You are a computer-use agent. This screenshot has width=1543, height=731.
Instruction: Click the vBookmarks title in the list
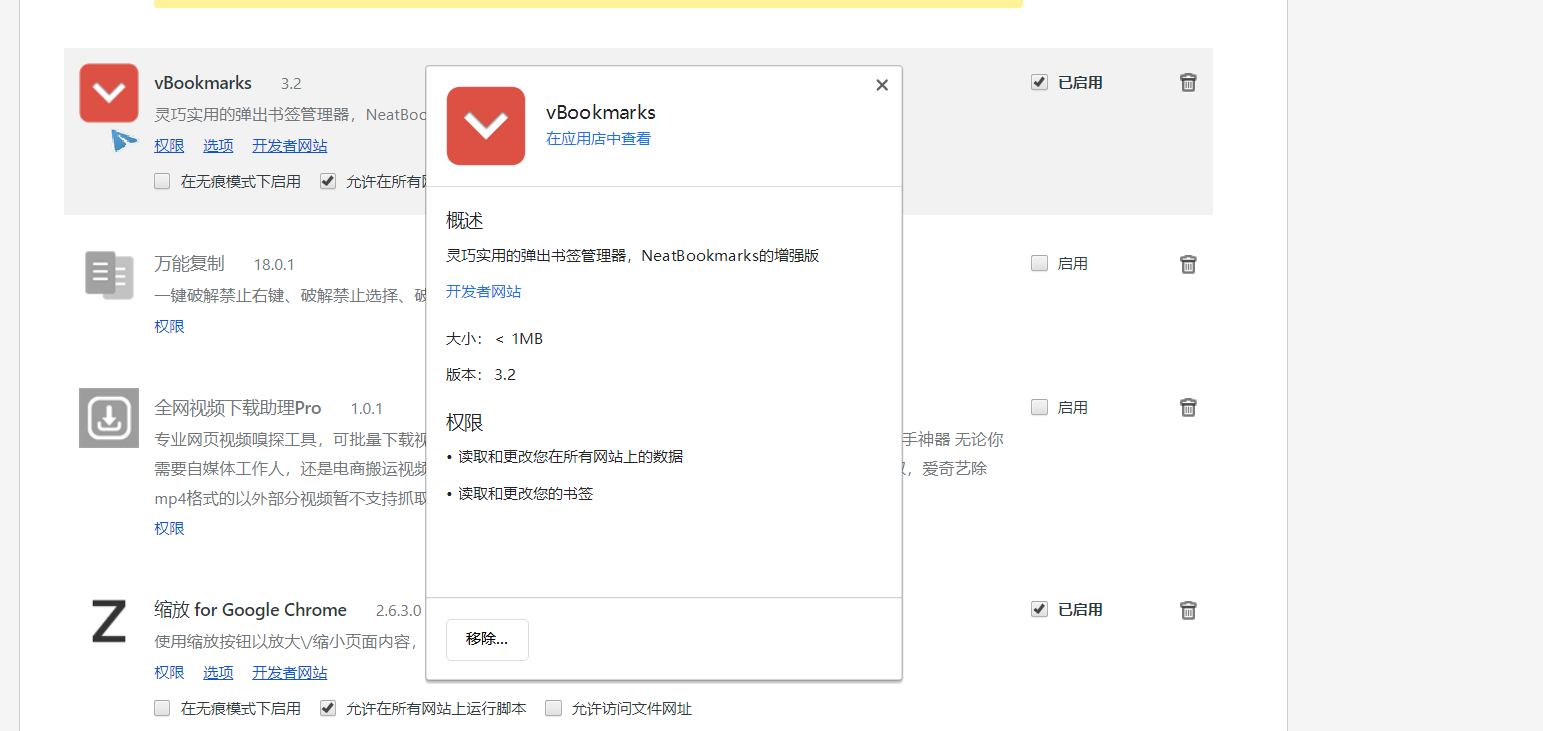203,83
